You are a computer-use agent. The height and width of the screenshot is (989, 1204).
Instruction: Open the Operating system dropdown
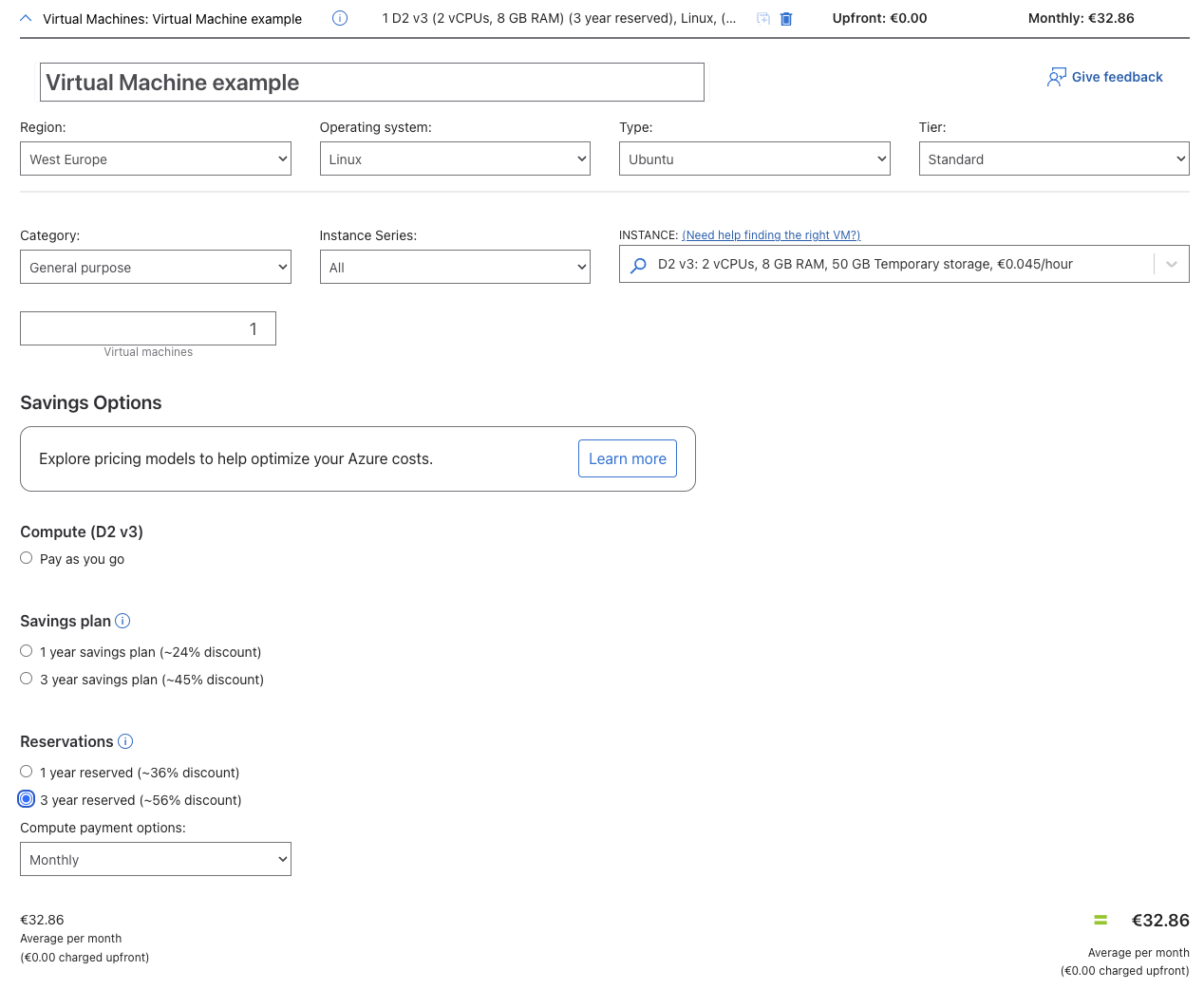(x=455, y=159)
